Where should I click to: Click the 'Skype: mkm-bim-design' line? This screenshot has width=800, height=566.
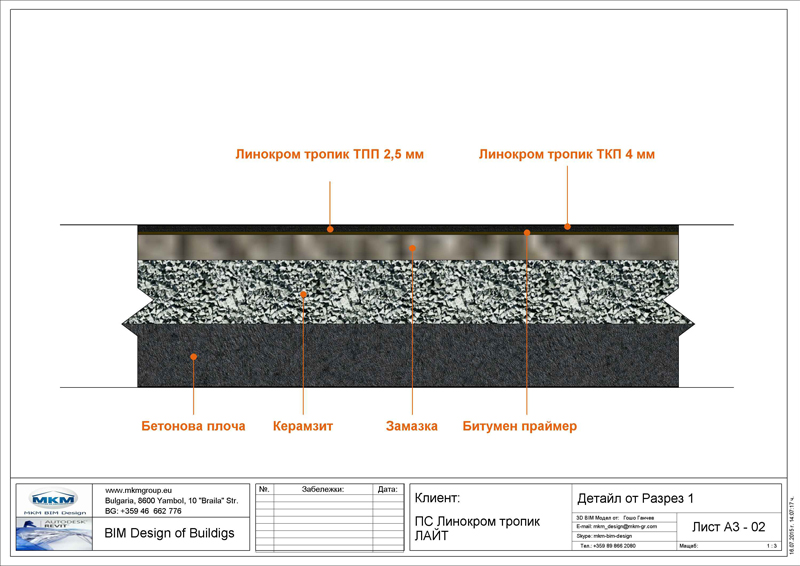coord(604,536)
